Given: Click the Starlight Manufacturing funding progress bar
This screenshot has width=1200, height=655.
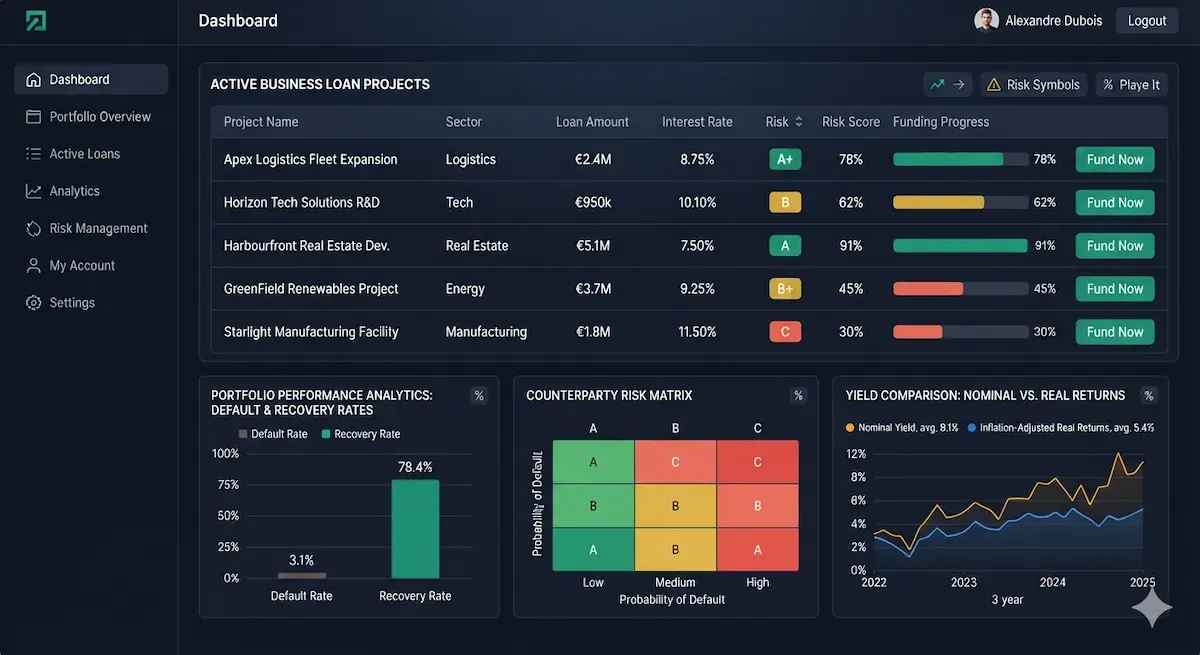Looking at the screenshot, I should click(x=960, y=332).
